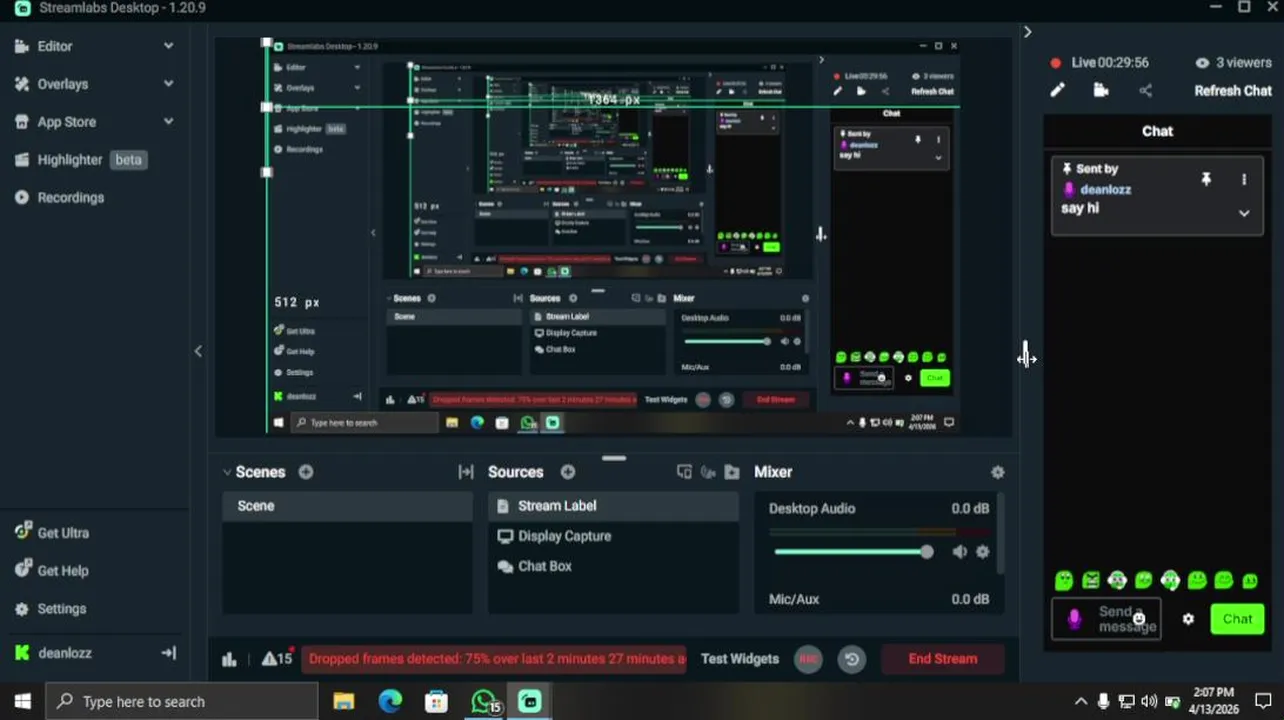
Task: Open chat settings gear icon
Action: pyautogui.click(x=1188, y=619)
